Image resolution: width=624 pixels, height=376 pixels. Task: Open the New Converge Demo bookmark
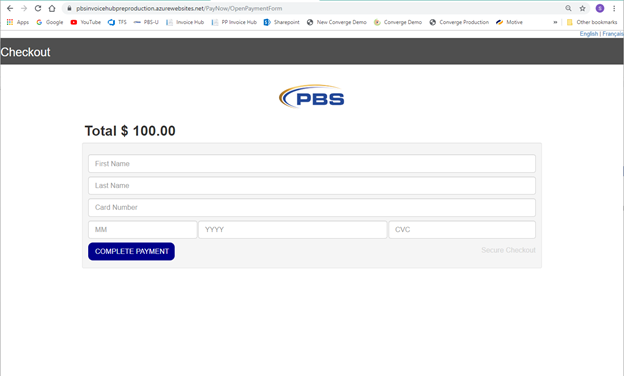tap(337, 22)
